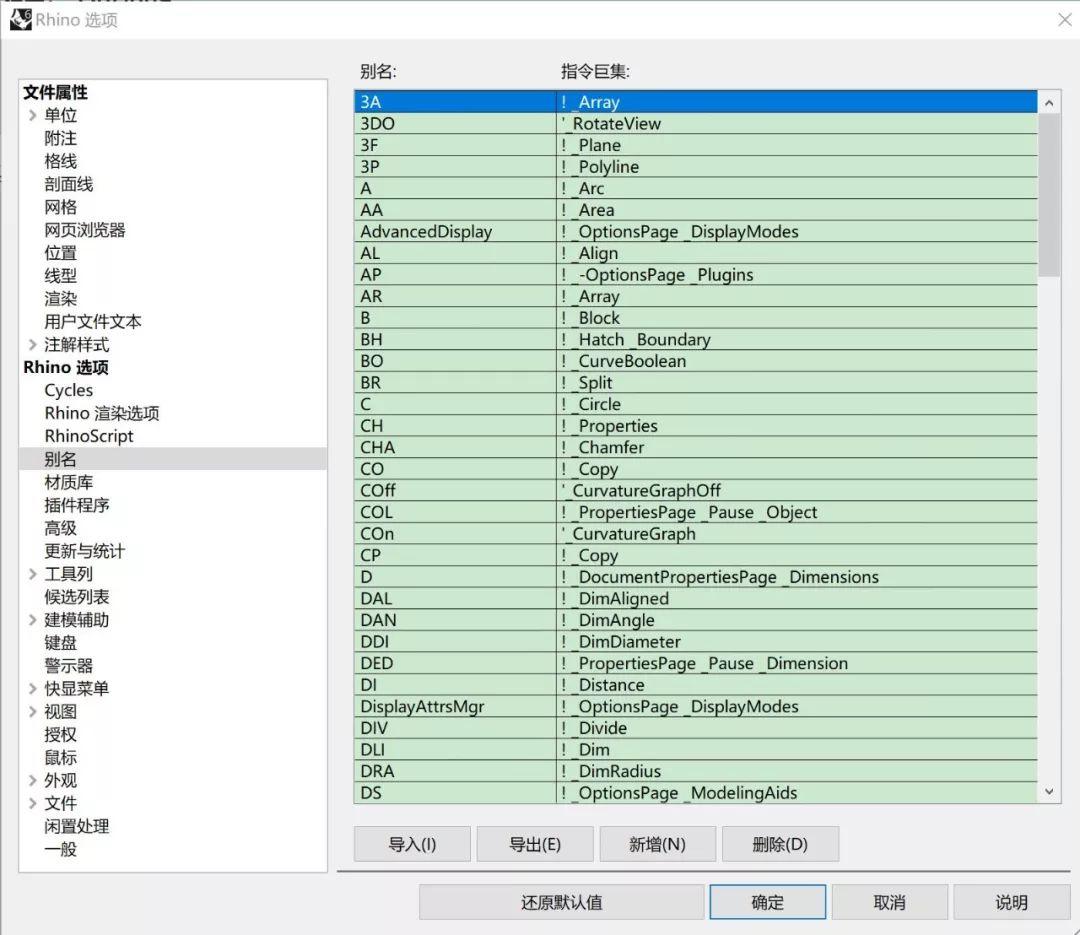Click the AdvancedDisplay alias cell

point(455,232)
